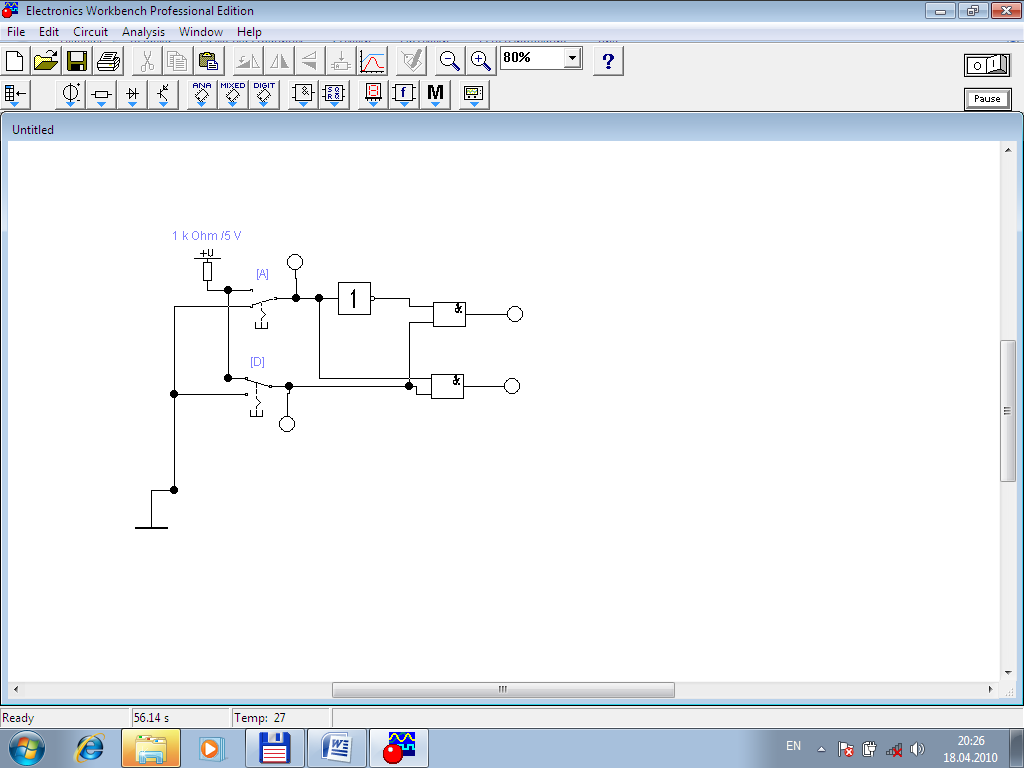Open the Help menu
This screenshot has width=1024, height=768.
pyautogui.click(x=249, y=31)
